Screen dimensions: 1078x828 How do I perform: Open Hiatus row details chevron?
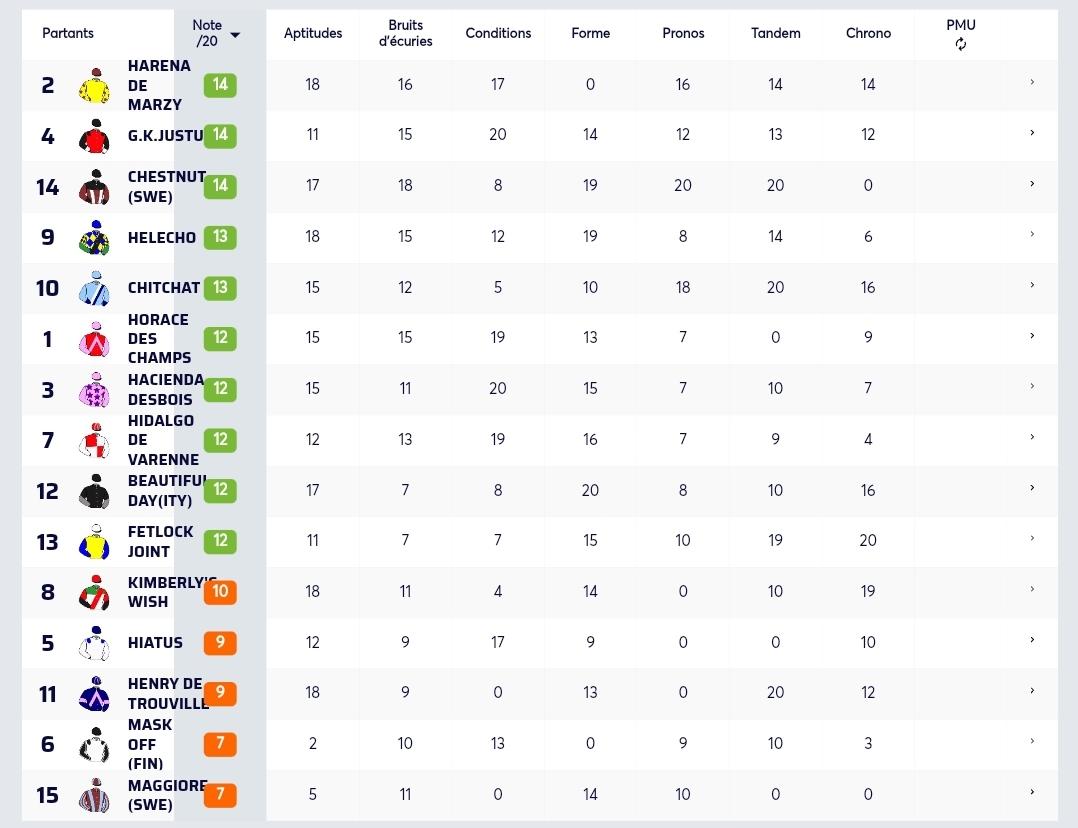click(x=1032, y=640)
